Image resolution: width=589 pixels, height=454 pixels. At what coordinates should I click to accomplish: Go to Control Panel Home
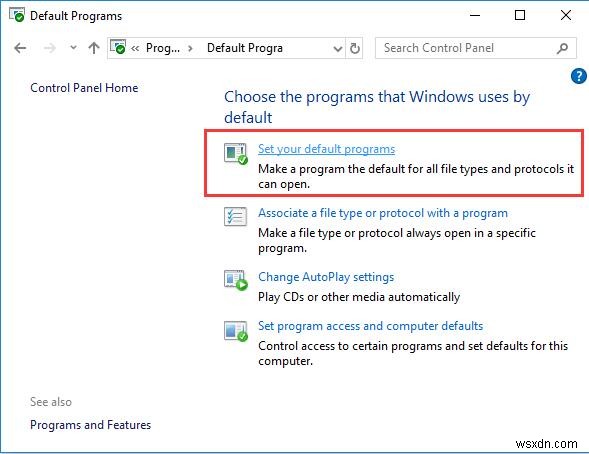tap(84, 88)
